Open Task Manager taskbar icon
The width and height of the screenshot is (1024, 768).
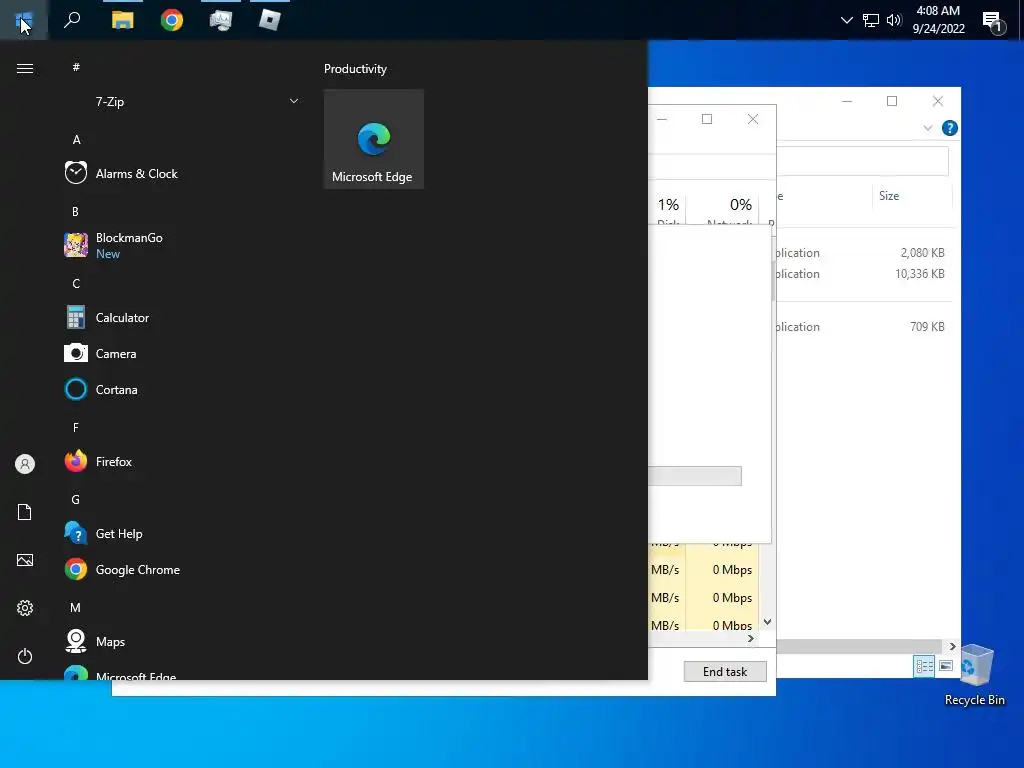pos(221,20)
